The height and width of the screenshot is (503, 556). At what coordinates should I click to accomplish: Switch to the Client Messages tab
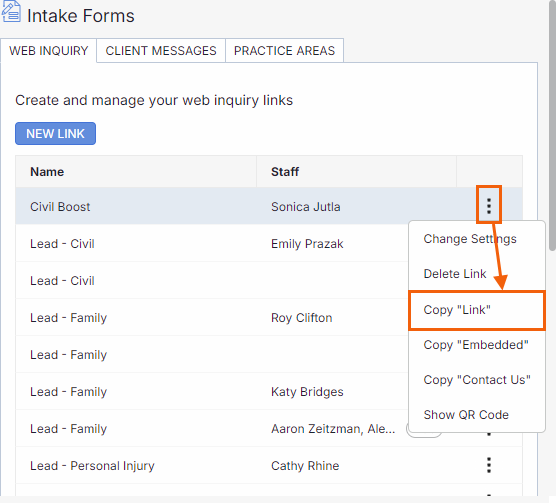[x=161, y=51]
